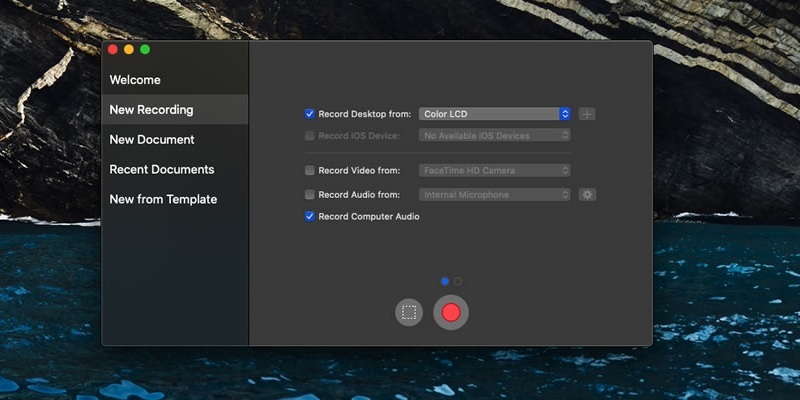
Task: Open New Document in the sidebar
Action: click(174, 139)
